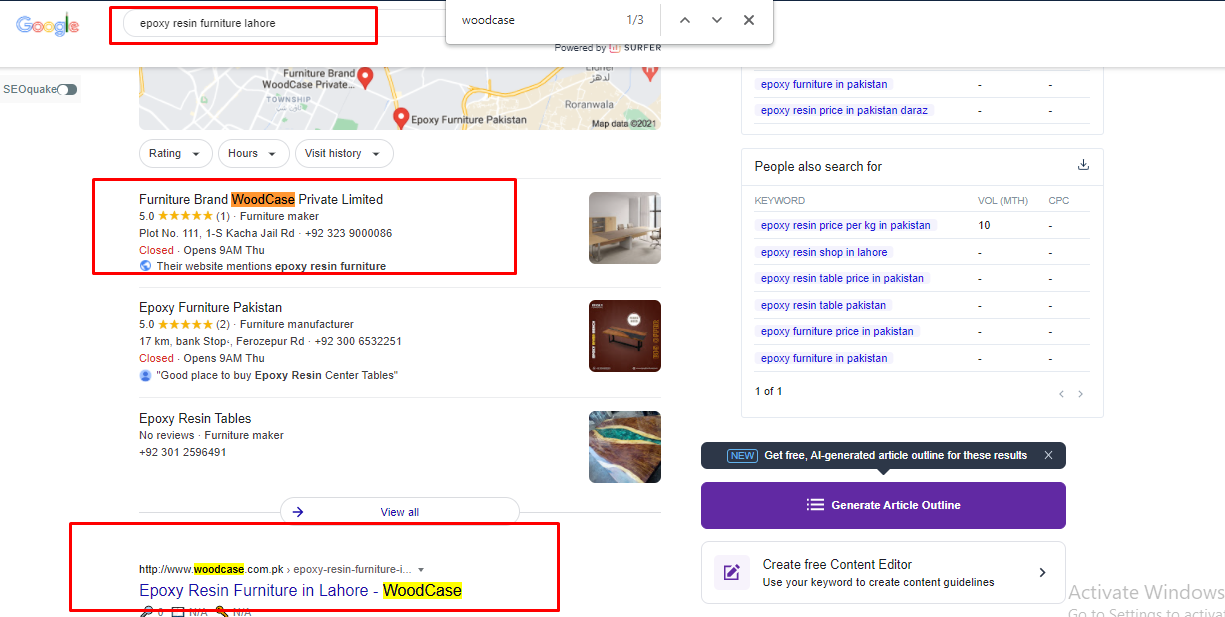
Task: Close the find-in-page bar
Action: (749, 20)
